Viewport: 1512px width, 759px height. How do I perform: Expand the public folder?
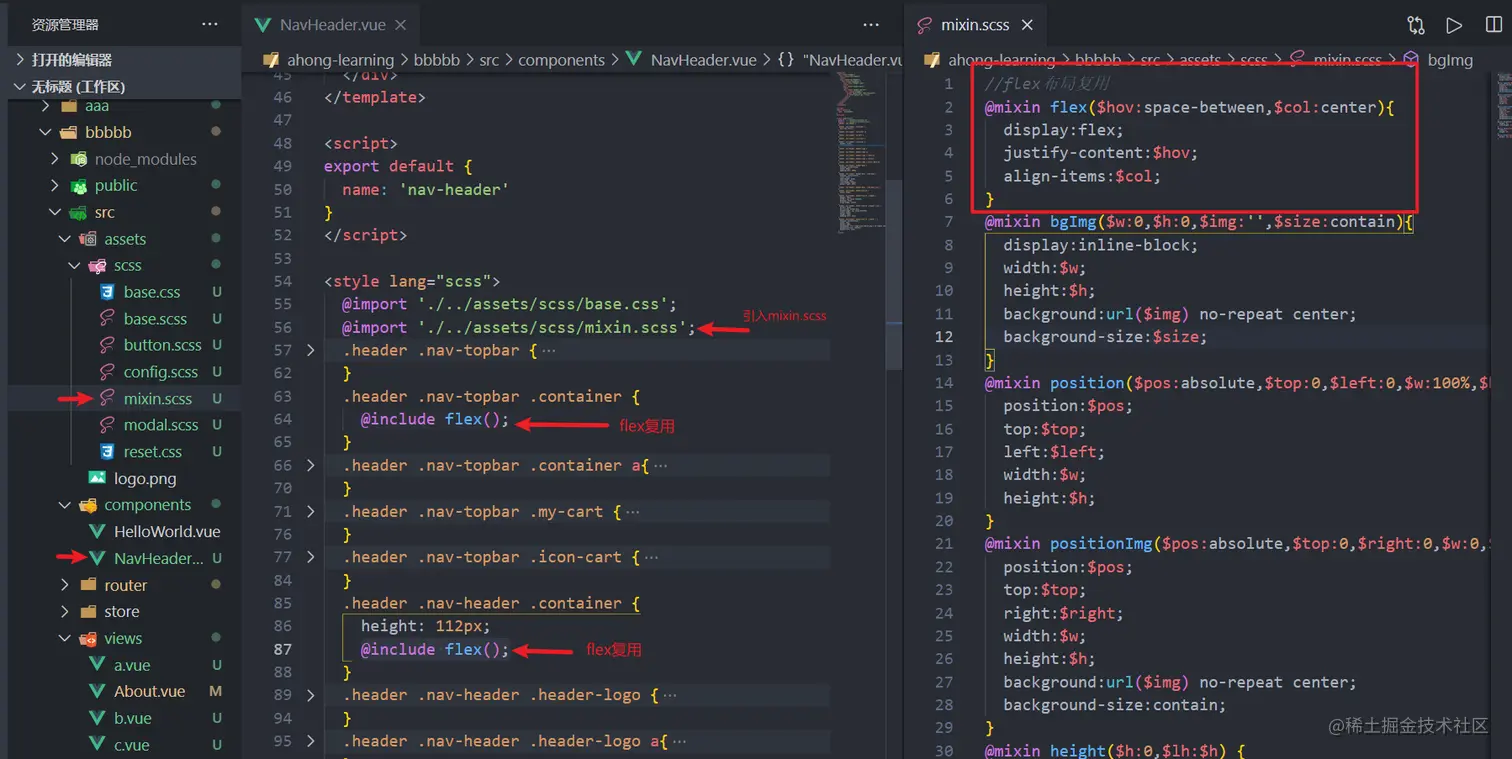56,186
